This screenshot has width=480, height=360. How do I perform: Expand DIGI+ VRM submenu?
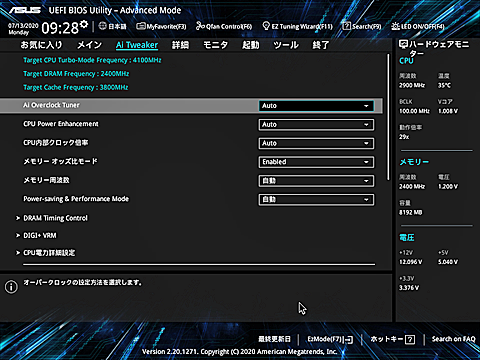point(36,235)
